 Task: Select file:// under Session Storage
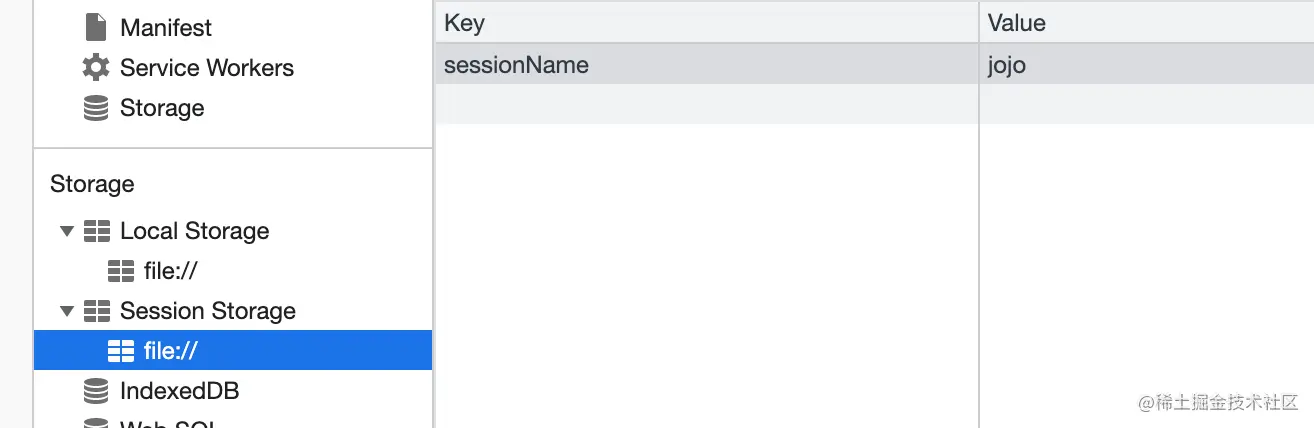click(x=171, y=351)
